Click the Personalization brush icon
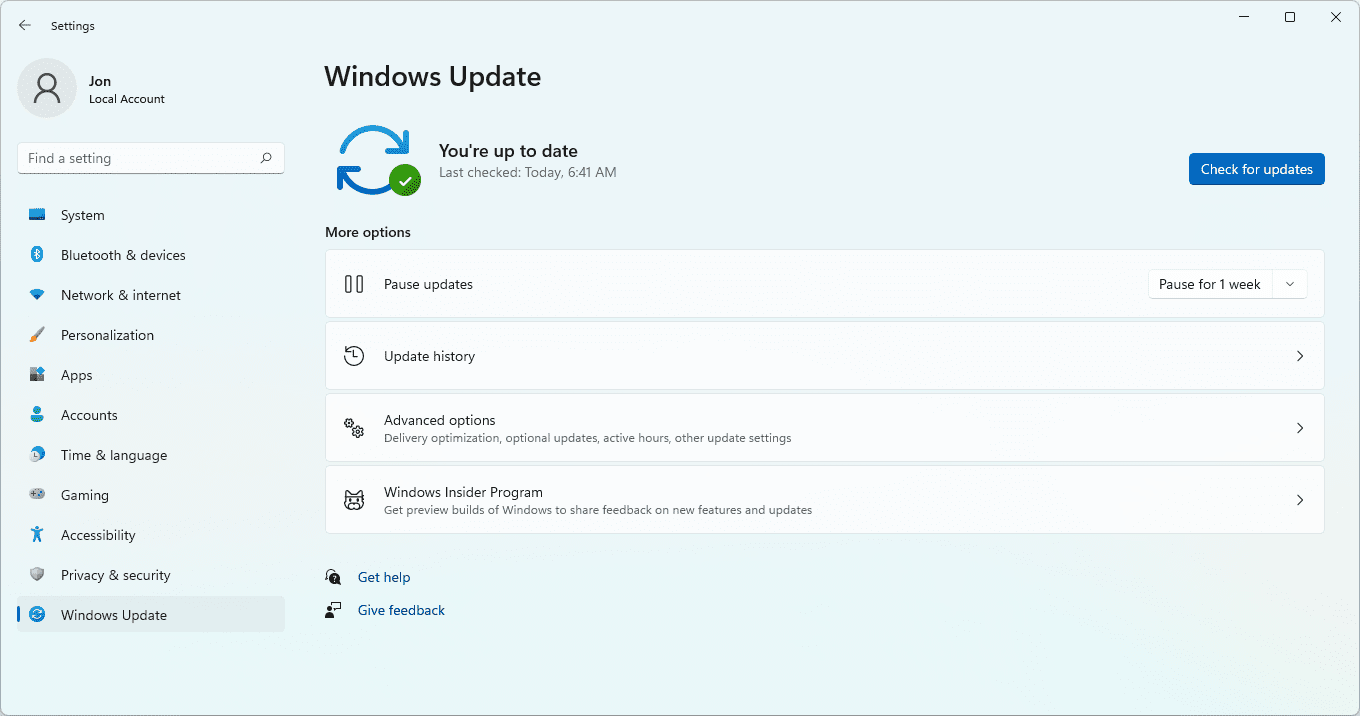Viewport: 1360px width, 716px height. pos(38,334)
